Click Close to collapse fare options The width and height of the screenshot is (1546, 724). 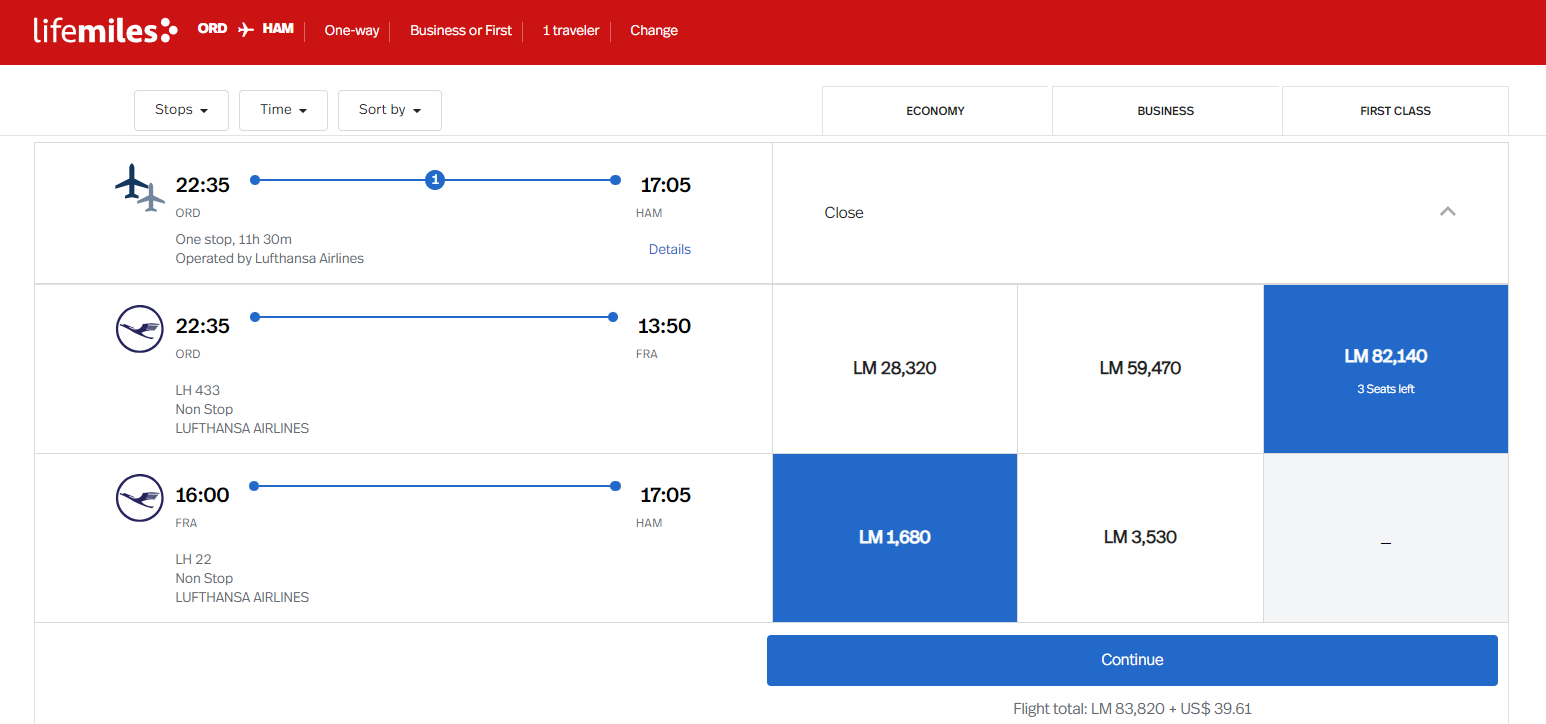point(844,212)
